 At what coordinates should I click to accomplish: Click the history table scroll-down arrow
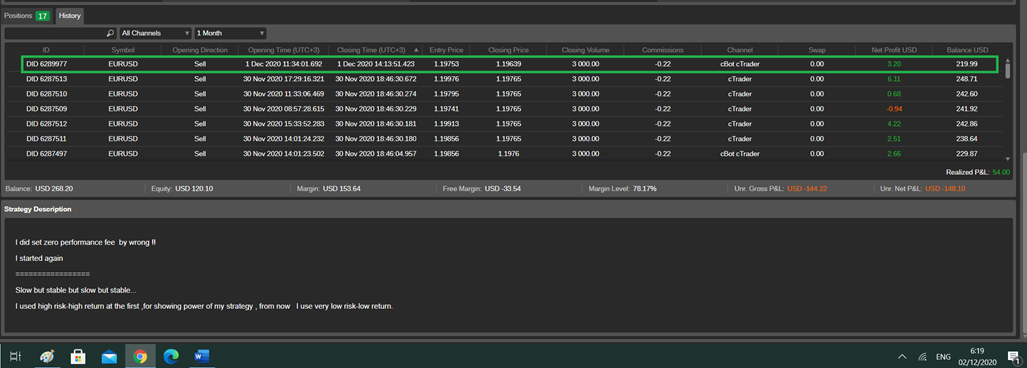coord(1007,158)
